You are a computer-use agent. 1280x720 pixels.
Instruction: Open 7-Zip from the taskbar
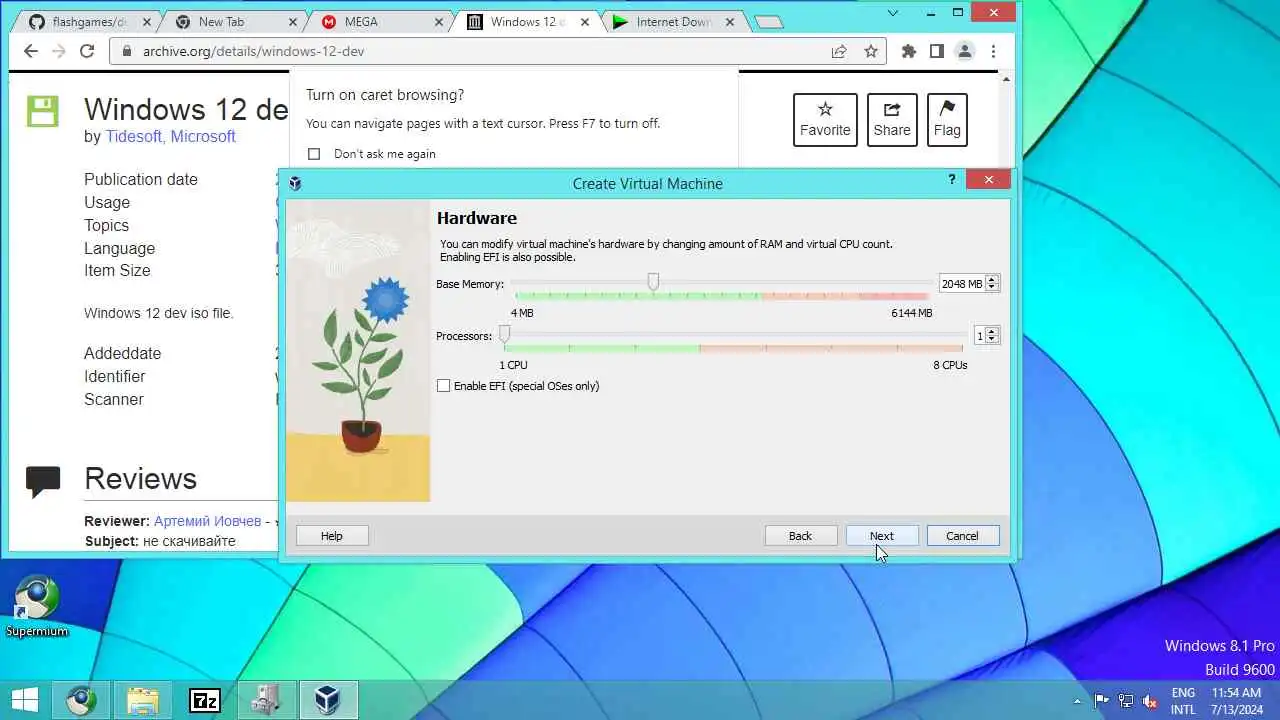tap(205, 700)
